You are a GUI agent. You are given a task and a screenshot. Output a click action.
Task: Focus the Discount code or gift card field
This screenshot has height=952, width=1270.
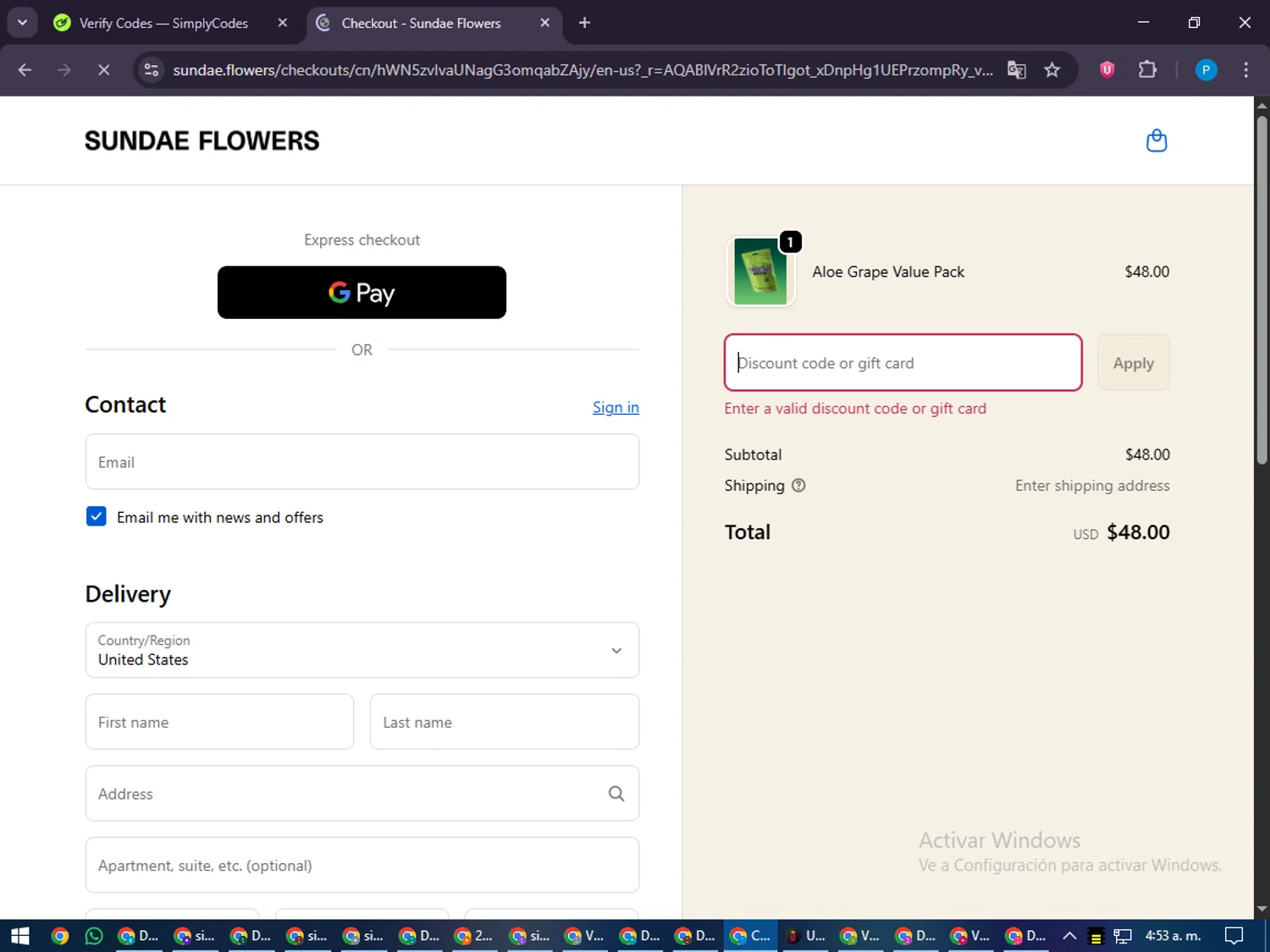[903, 362]
